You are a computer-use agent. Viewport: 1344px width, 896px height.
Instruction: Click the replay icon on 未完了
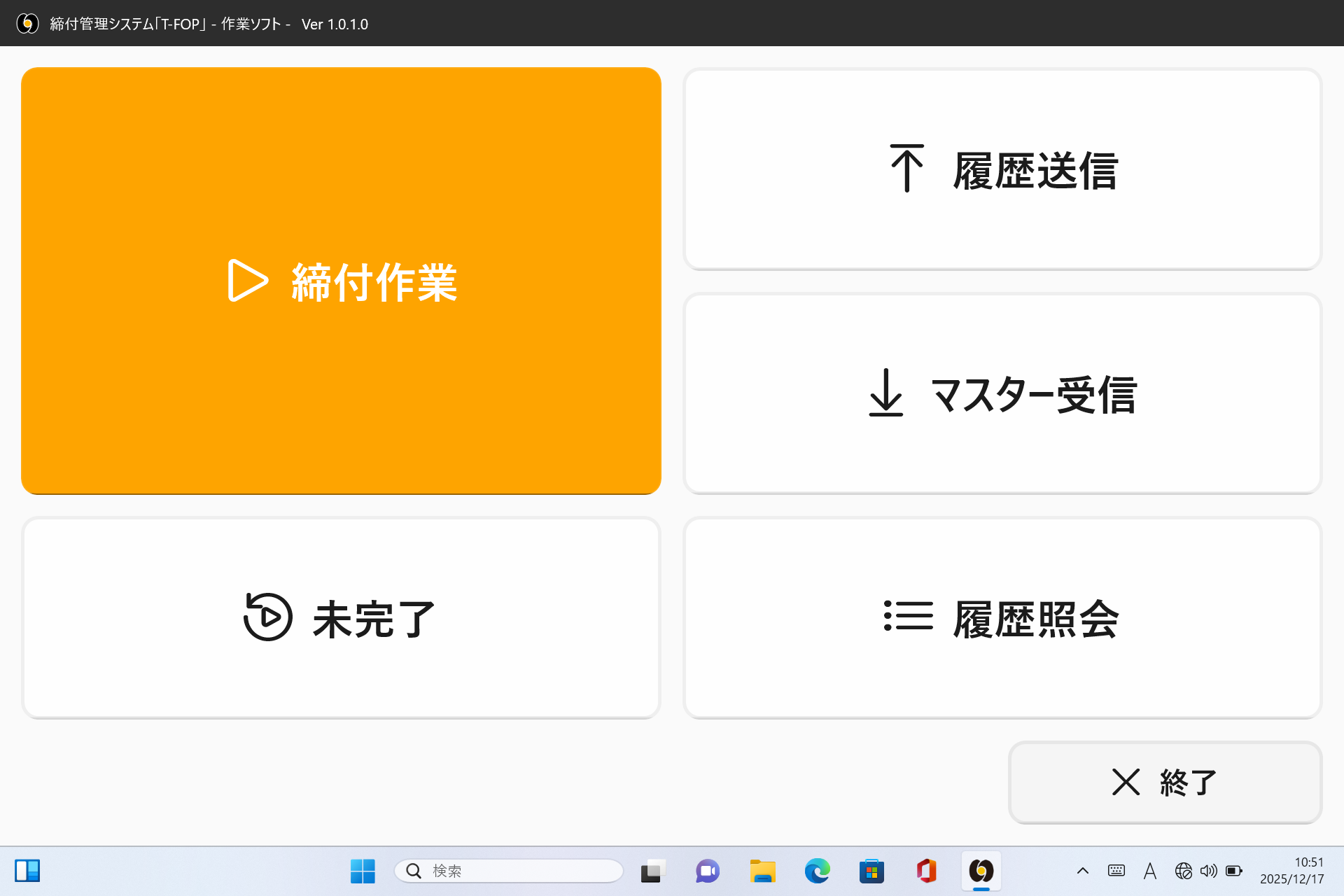[x=267, y=617]
